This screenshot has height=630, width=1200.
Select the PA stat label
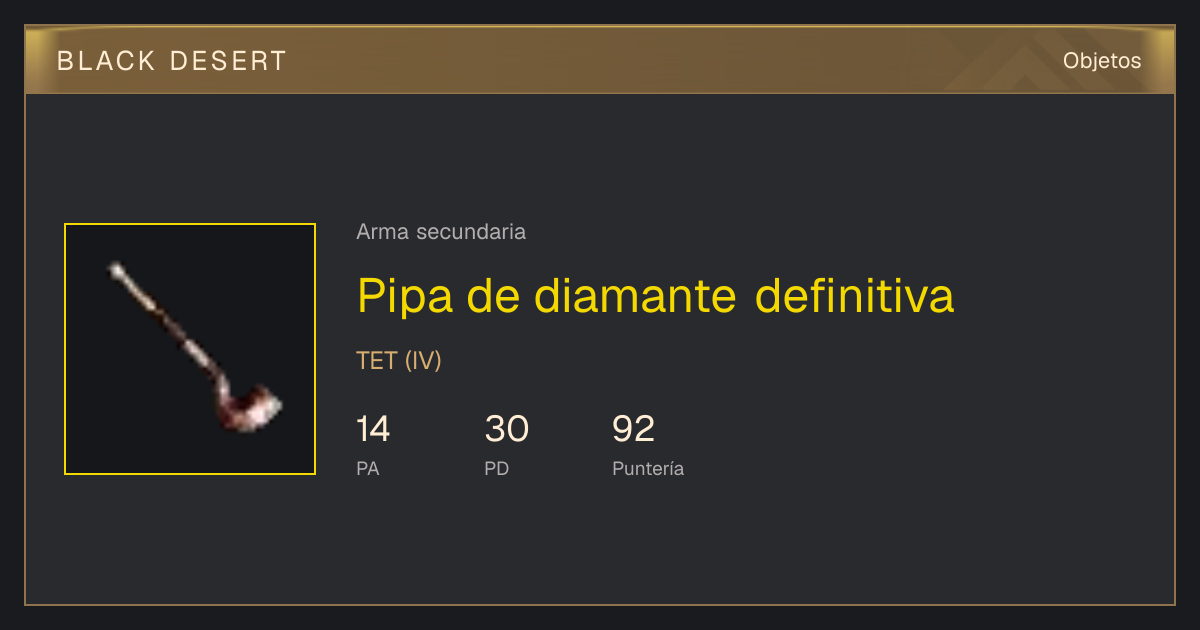[368, 468]
